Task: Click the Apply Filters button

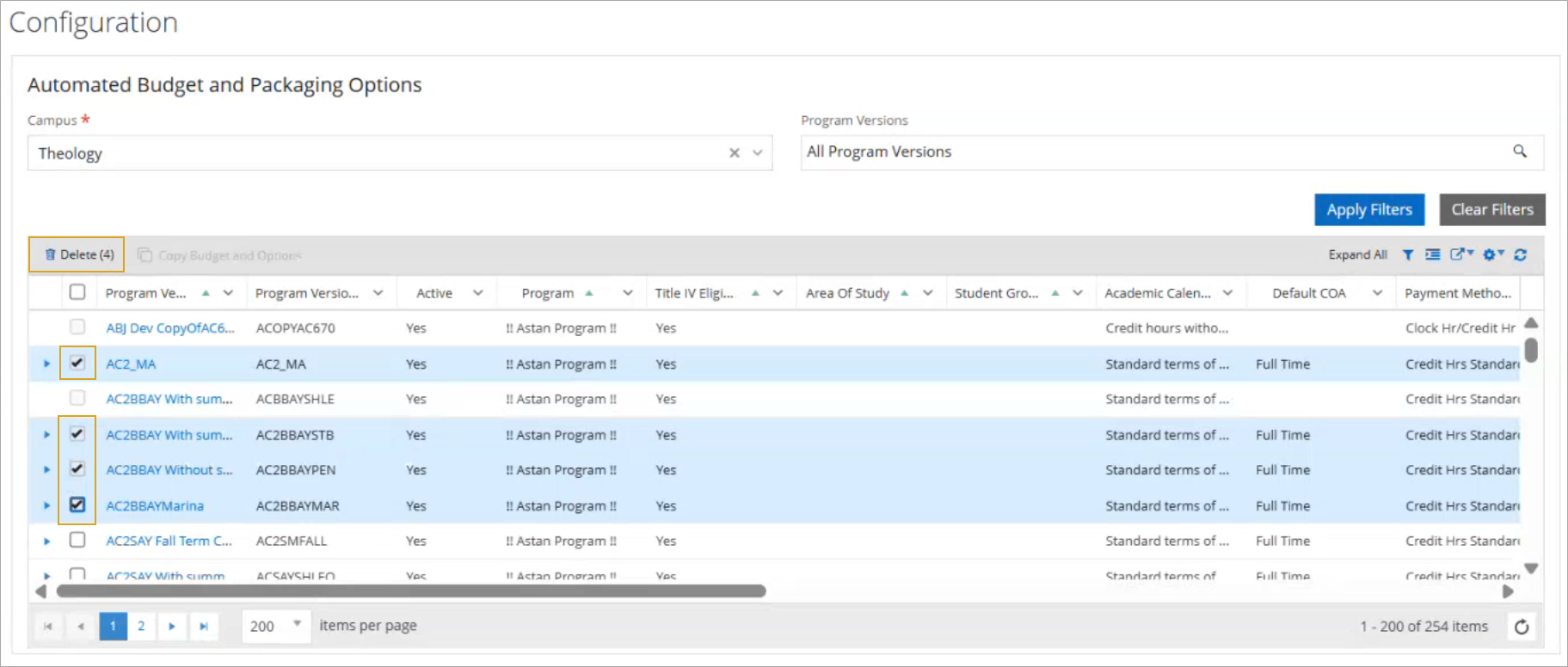Action: pyautogui.click(x=1368, y=210)
